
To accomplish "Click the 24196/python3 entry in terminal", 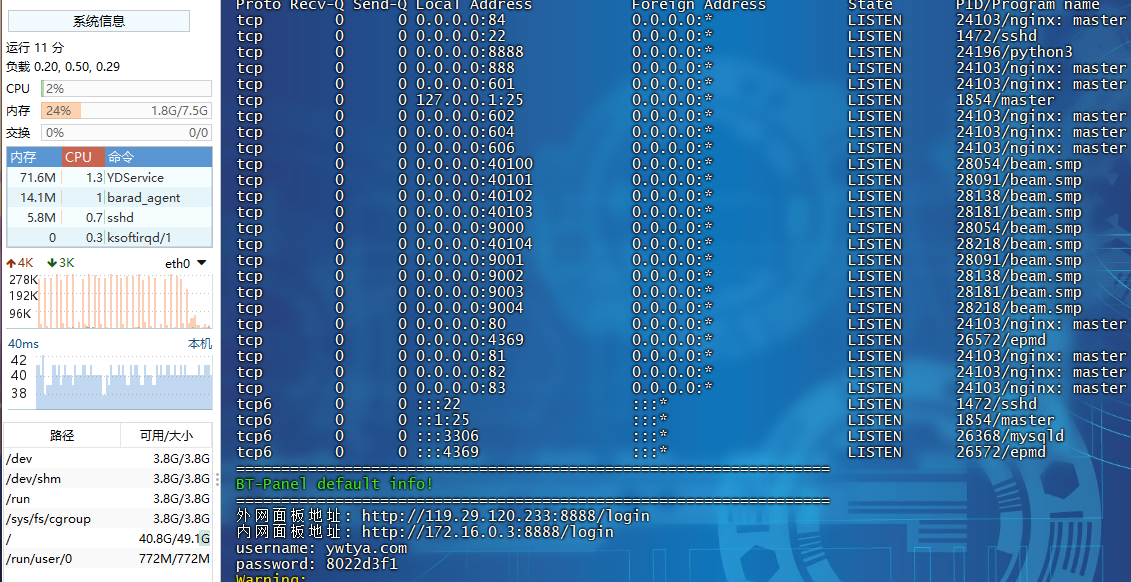I will pos(1014,52).
